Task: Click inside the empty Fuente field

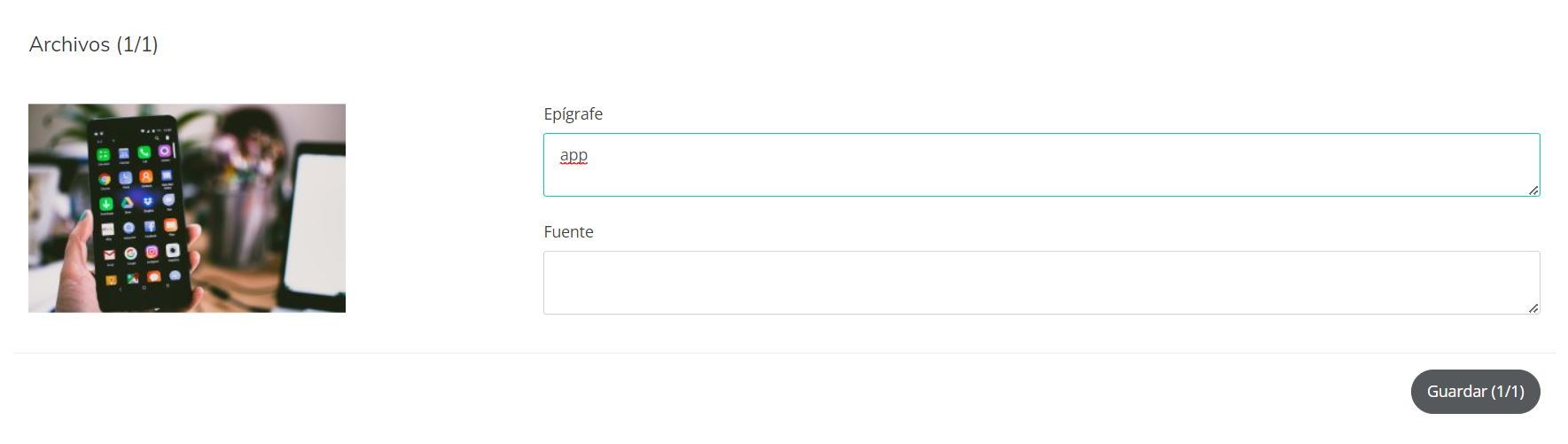Action: pyautogui.click(x=1041, y=283)
